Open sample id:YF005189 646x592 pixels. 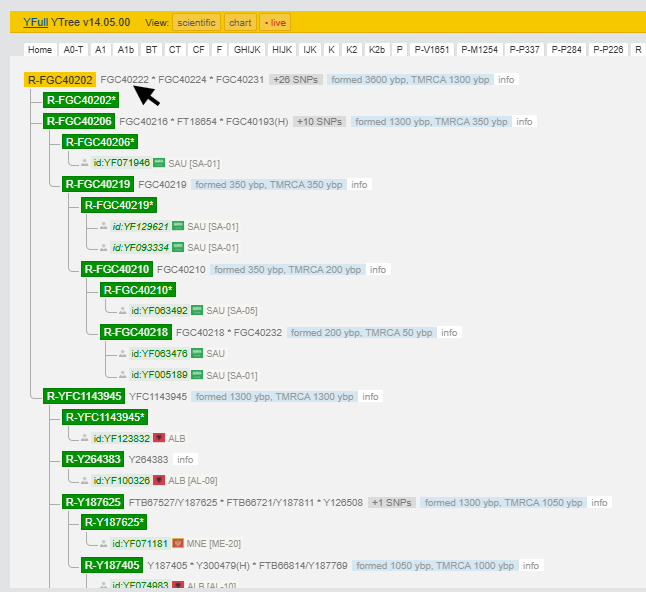coord(159,374)
